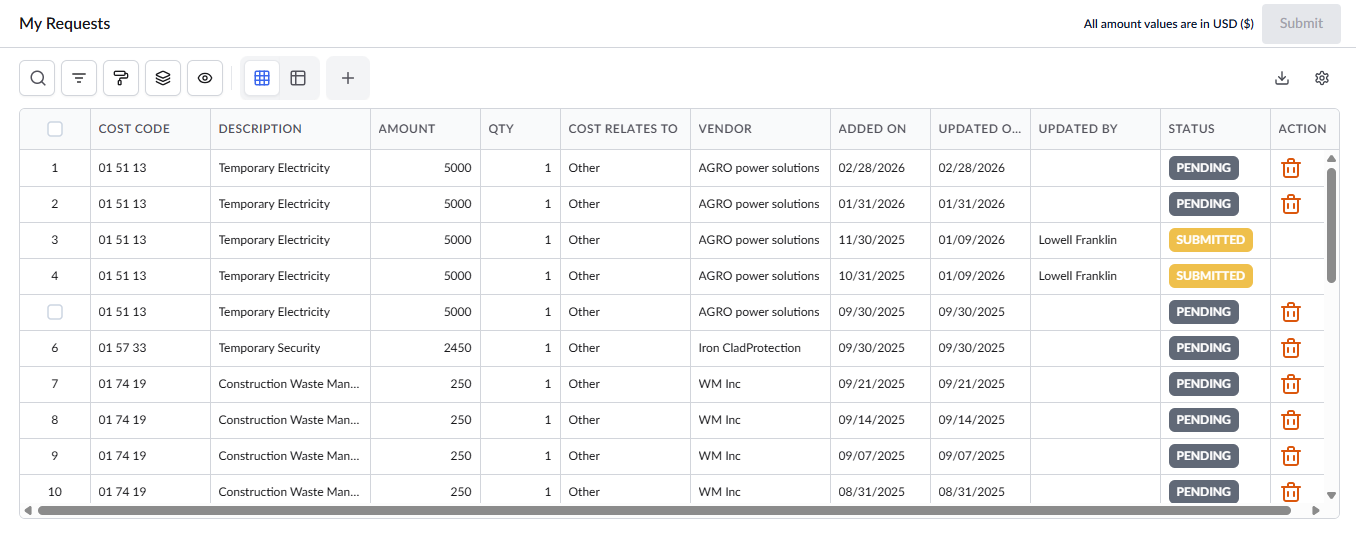Click the vertical scrollbar thumb
Screen dimensions: 1356x535
tap(1331, 225)
